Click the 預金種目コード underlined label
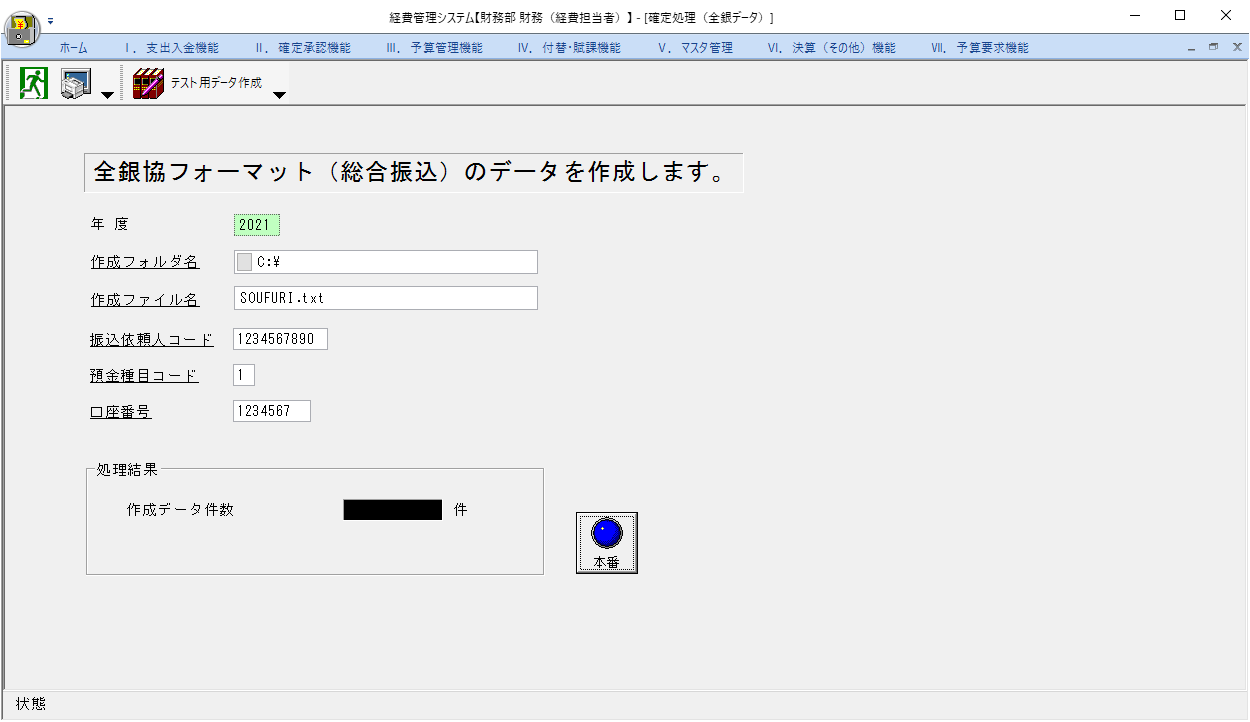This screenshot has height=722, width=1250. [x=145, y=376]
